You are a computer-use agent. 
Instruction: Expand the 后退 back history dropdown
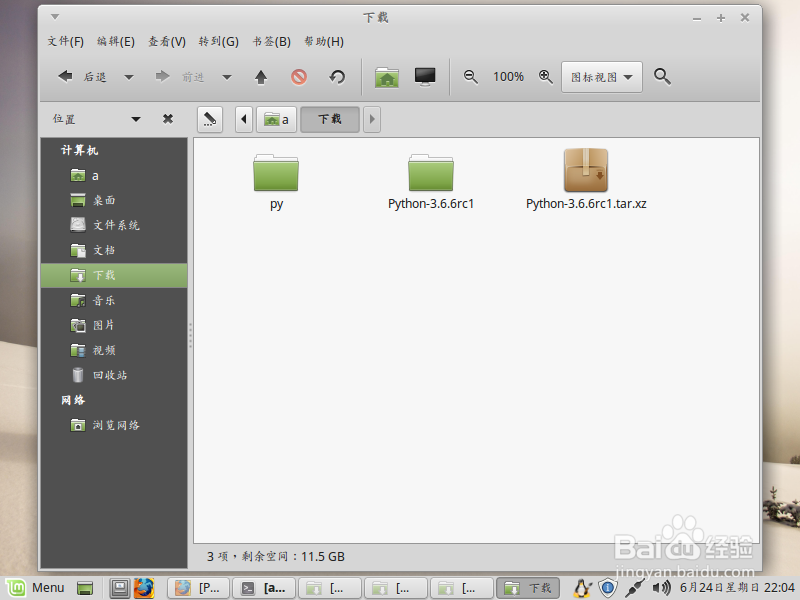(x=127, y=76)
